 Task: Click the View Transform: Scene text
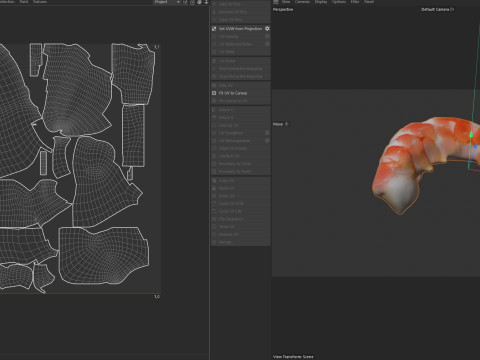(293, 356)
